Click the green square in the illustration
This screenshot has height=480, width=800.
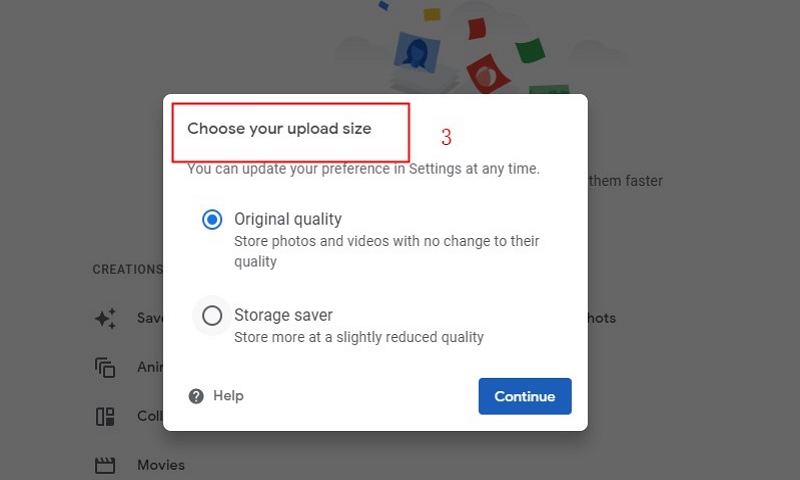(531, 50)
